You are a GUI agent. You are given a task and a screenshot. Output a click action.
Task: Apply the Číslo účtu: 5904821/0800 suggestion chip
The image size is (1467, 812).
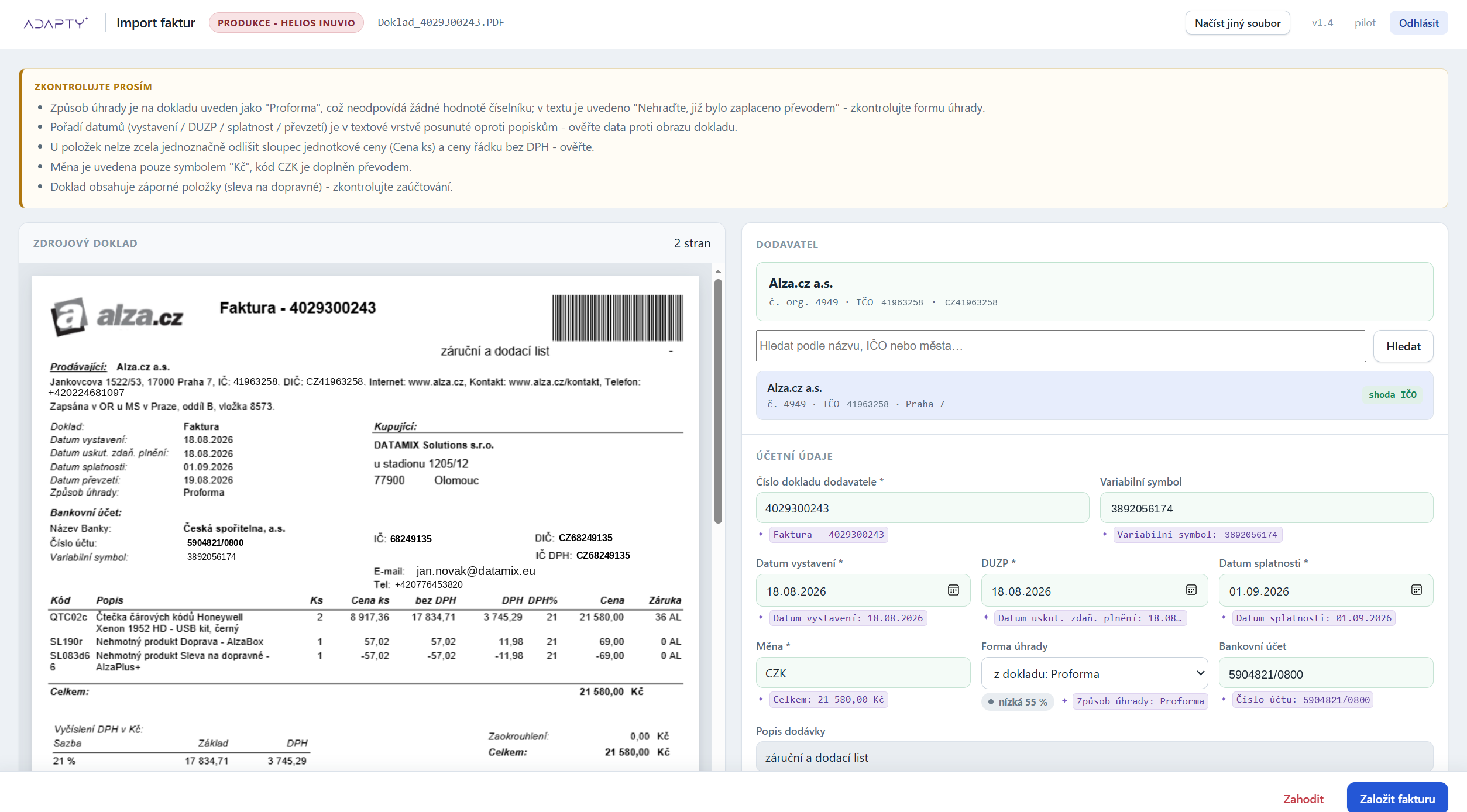[x=1303, y=699]
